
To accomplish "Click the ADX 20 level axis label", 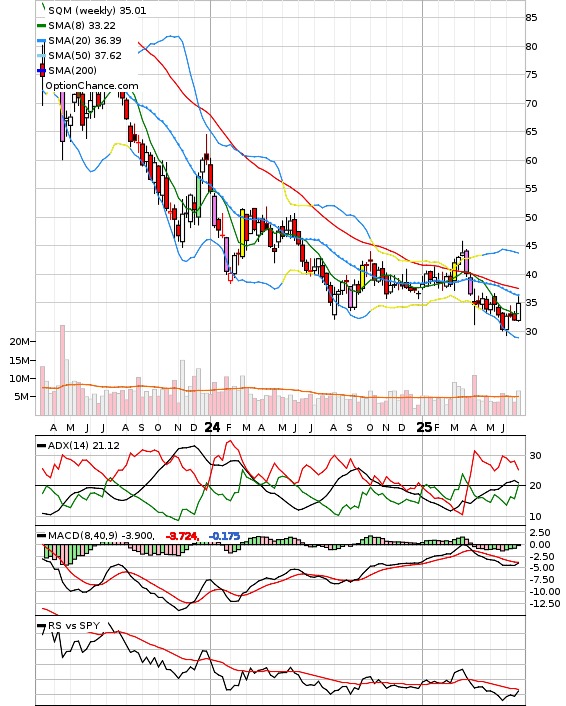I will pyautogui.click(x=535, y=485).
